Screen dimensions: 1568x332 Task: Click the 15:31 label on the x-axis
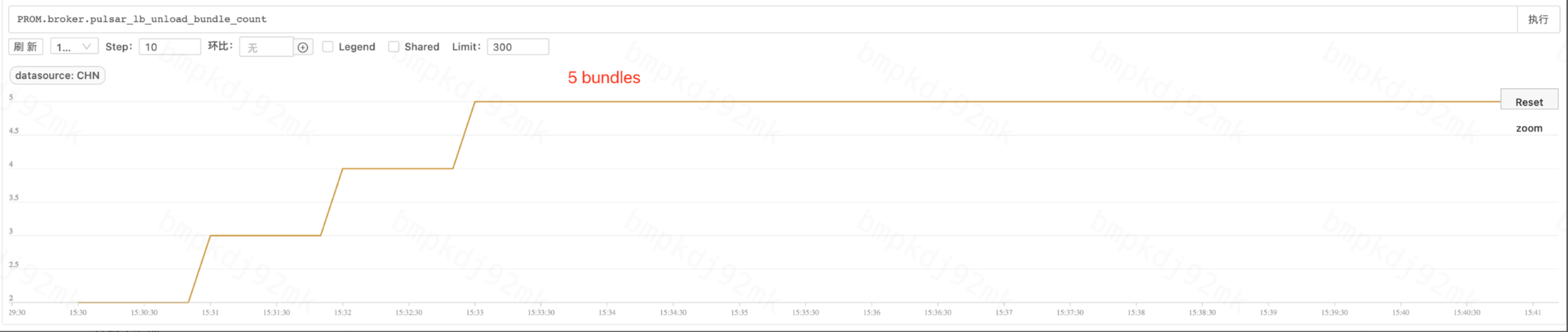point(210,312)
